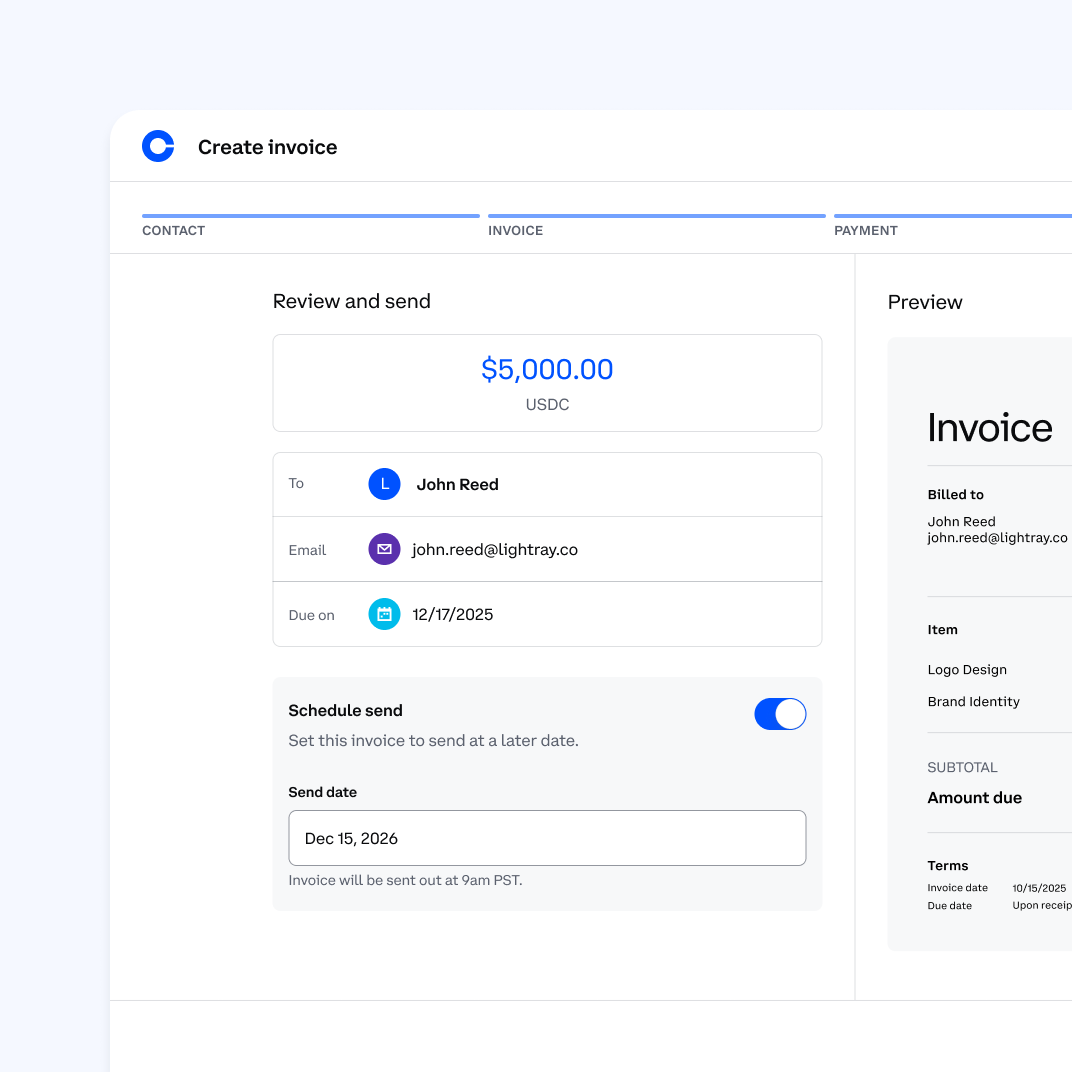Viewport: 1072px width, 1072px height.
Task: Click the INVOICE progress bar segment
Action: point(656,216)
